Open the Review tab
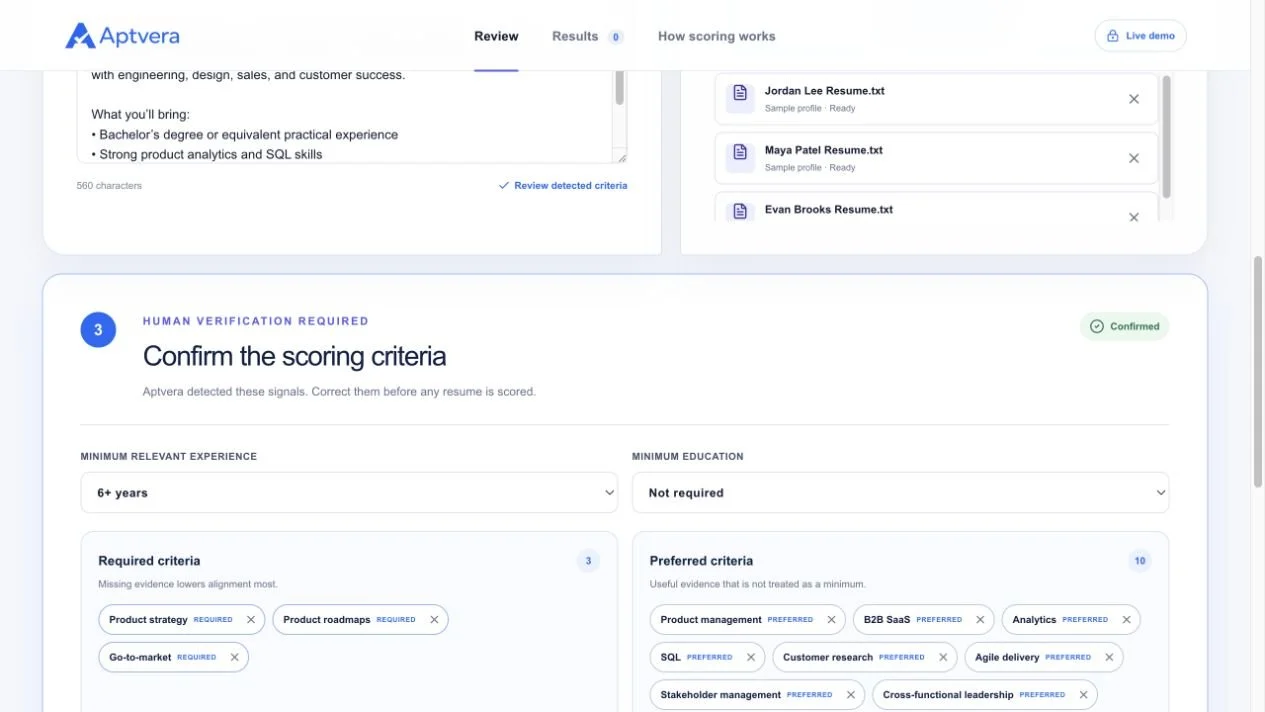 (x=496, y=36)
